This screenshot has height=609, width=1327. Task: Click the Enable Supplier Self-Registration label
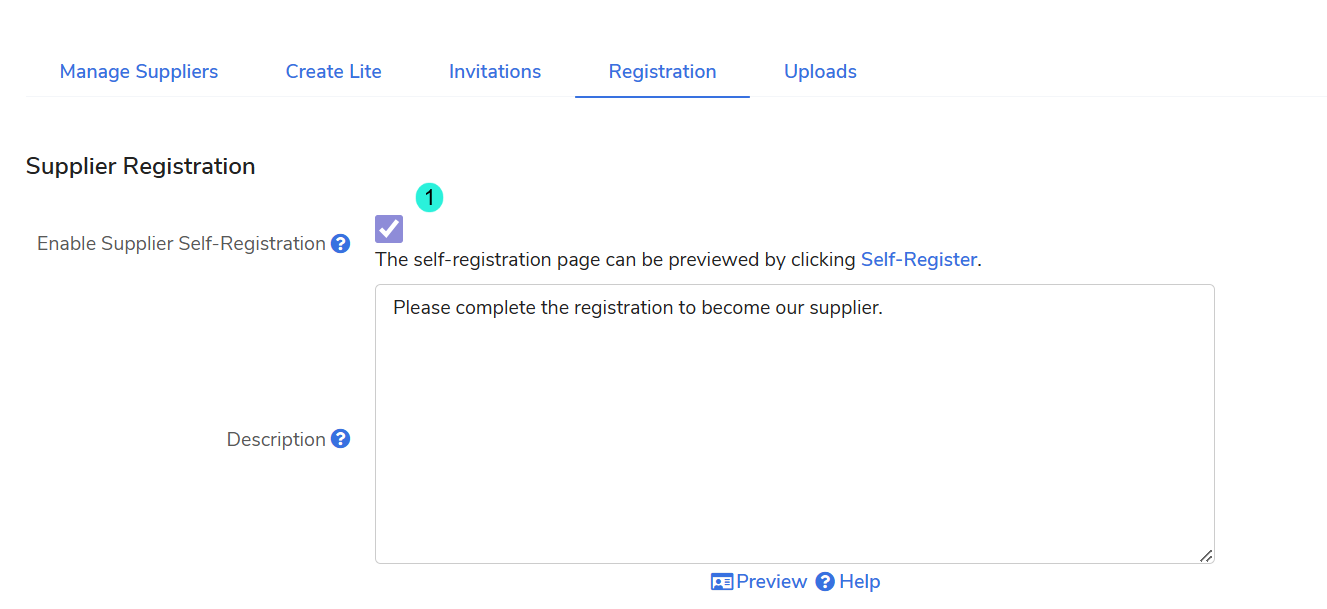[181, 244]
